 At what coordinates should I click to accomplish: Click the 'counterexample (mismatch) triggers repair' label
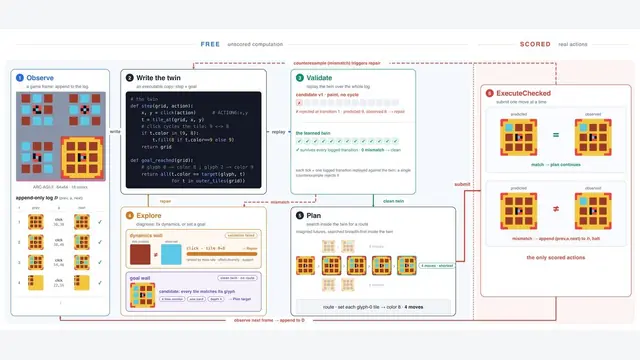pyautogui.click(x=337, y=63)
